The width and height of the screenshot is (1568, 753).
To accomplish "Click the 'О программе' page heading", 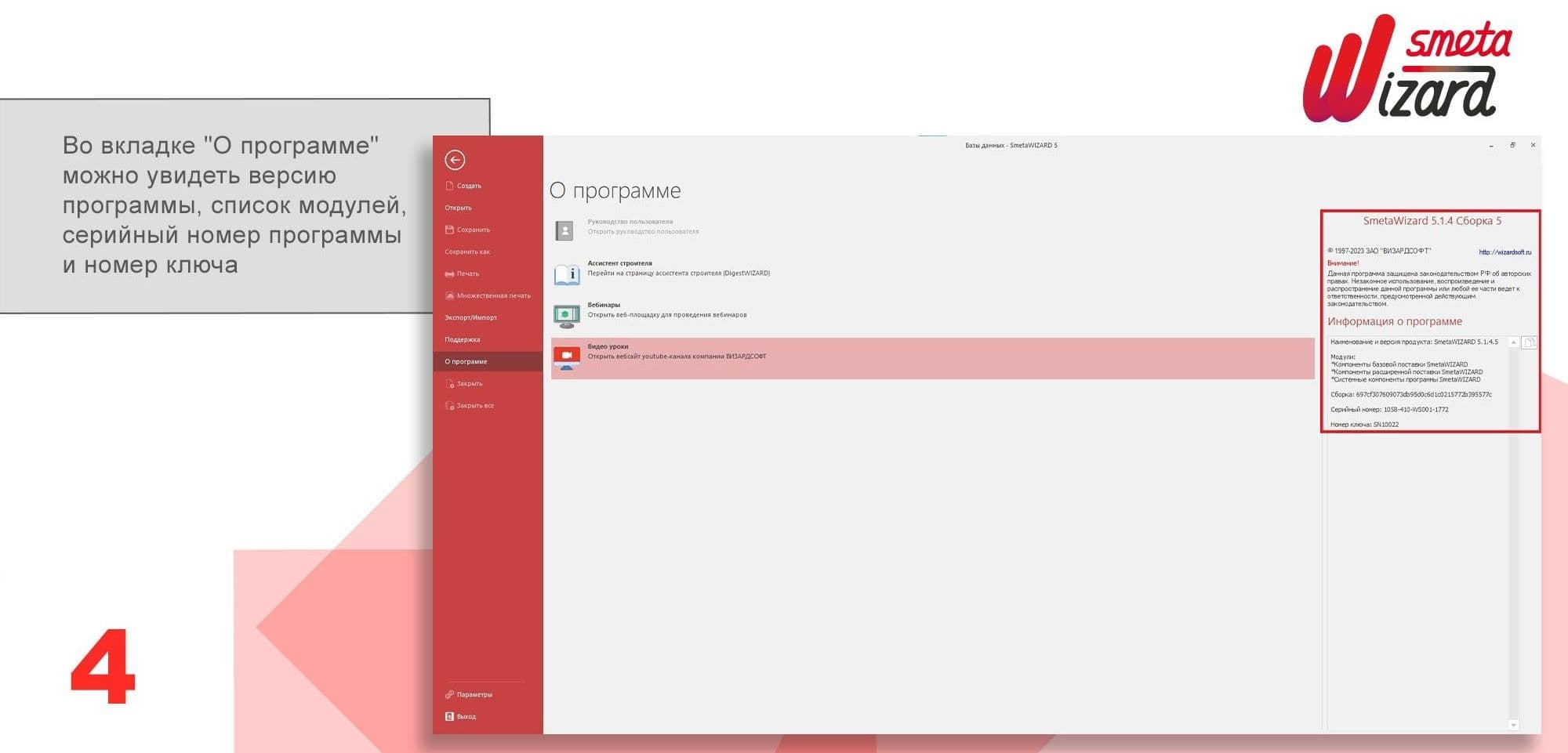I will [615, 190].
